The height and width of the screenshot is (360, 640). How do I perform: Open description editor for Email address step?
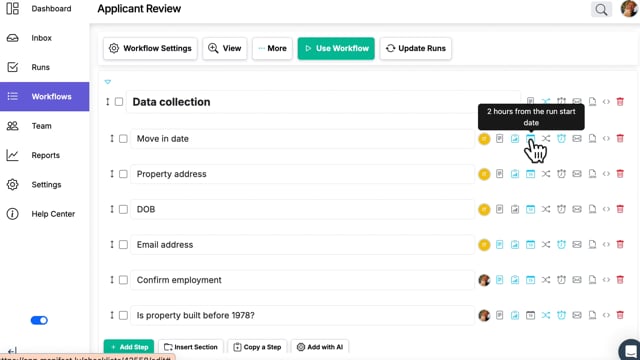pyautogui.click(x=500, y=244)
